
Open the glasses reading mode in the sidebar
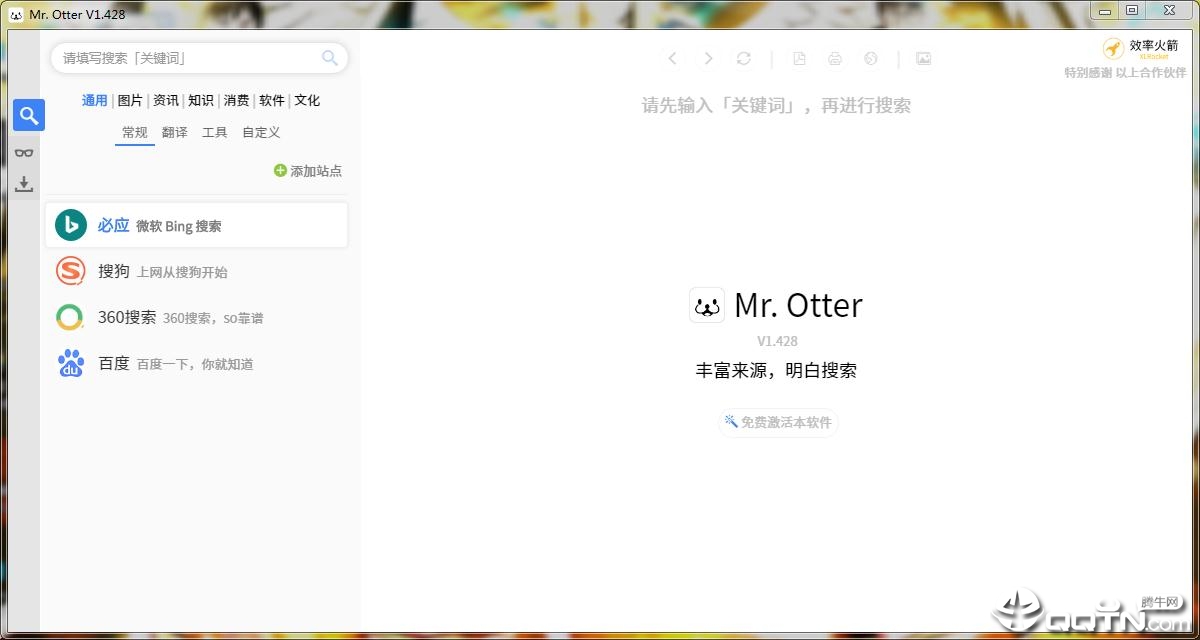(x=24, y=152)
